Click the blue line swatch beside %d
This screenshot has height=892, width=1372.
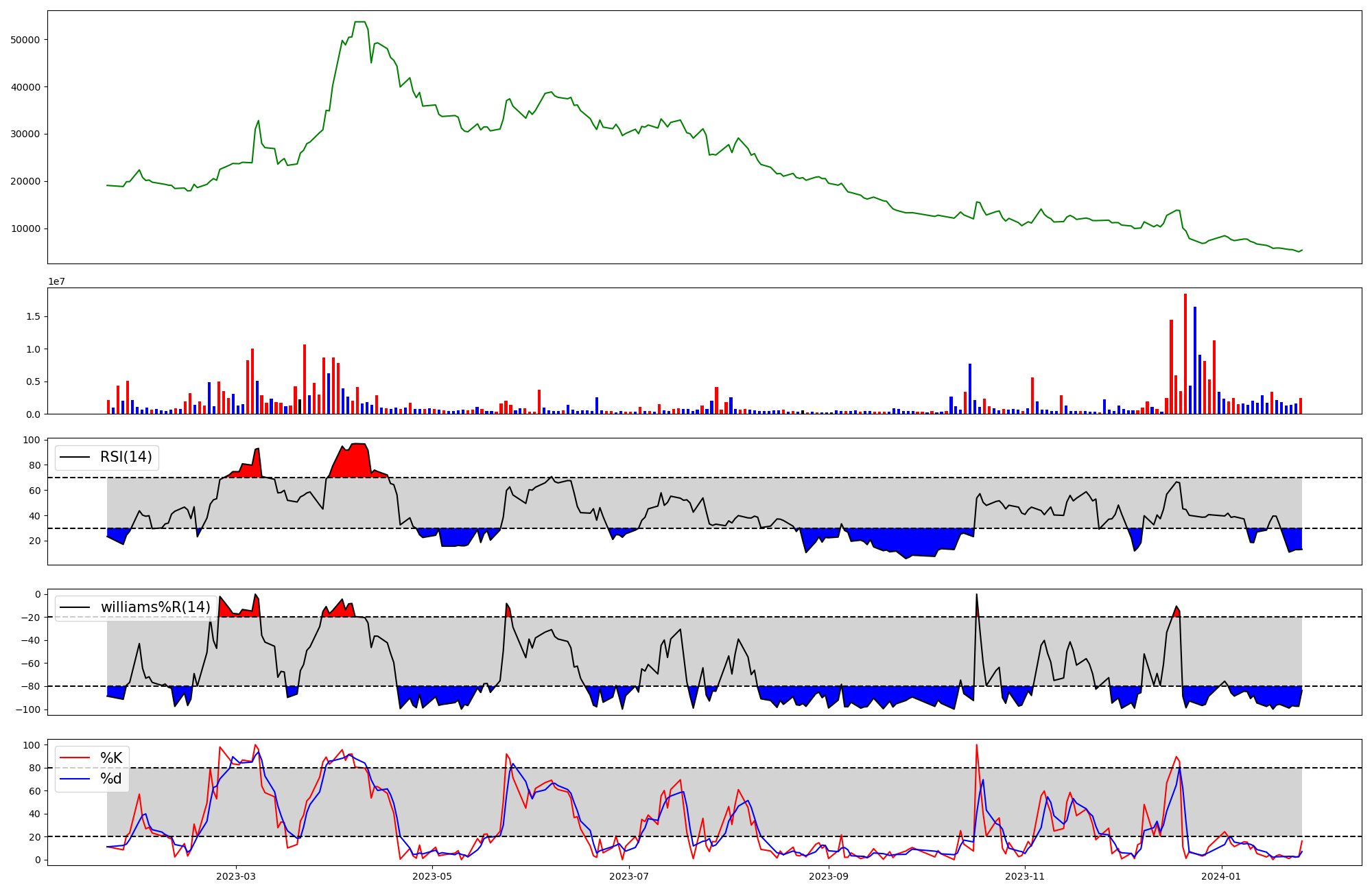[75, 779]
